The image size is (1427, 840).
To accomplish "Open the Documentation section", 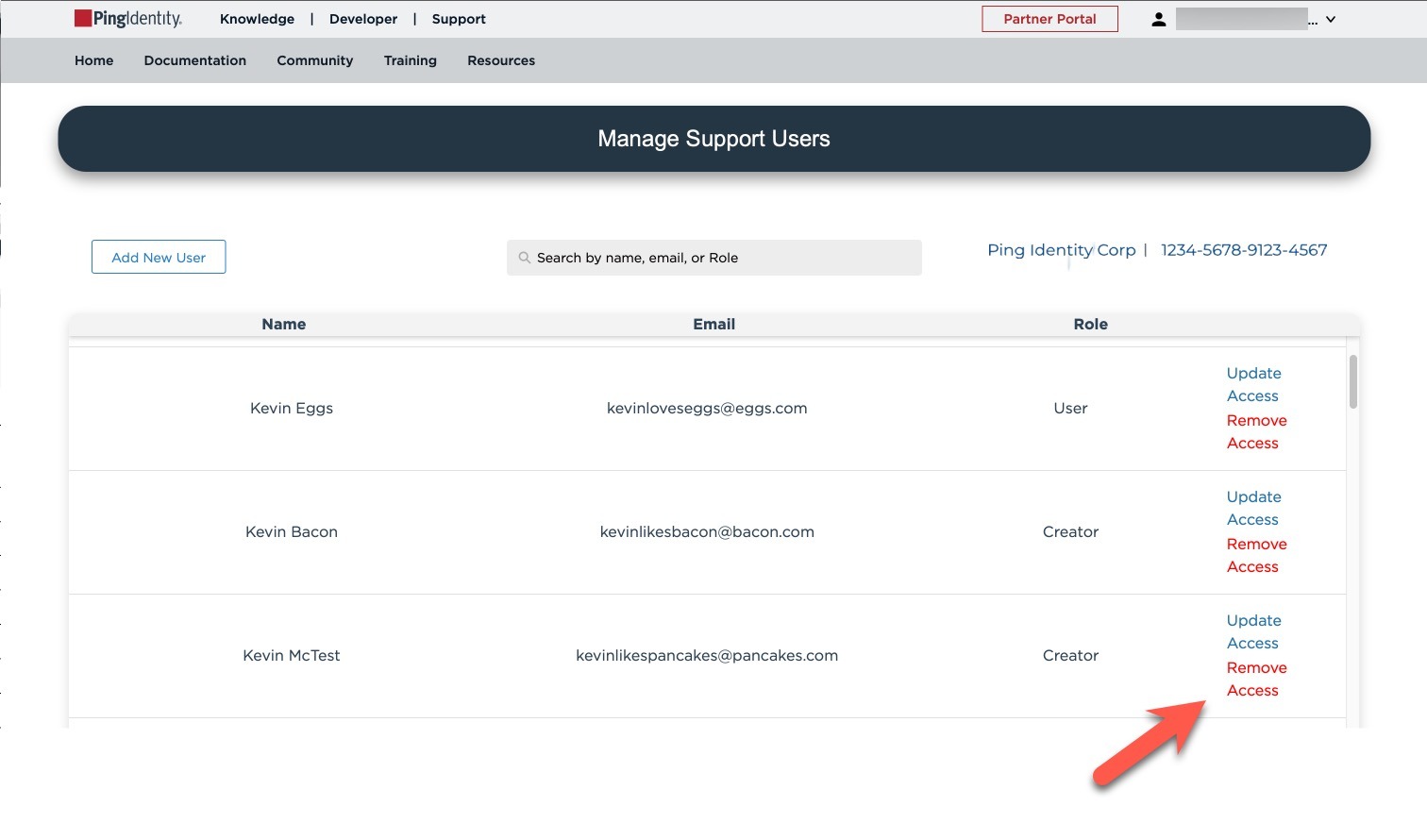I will (195, 60).
